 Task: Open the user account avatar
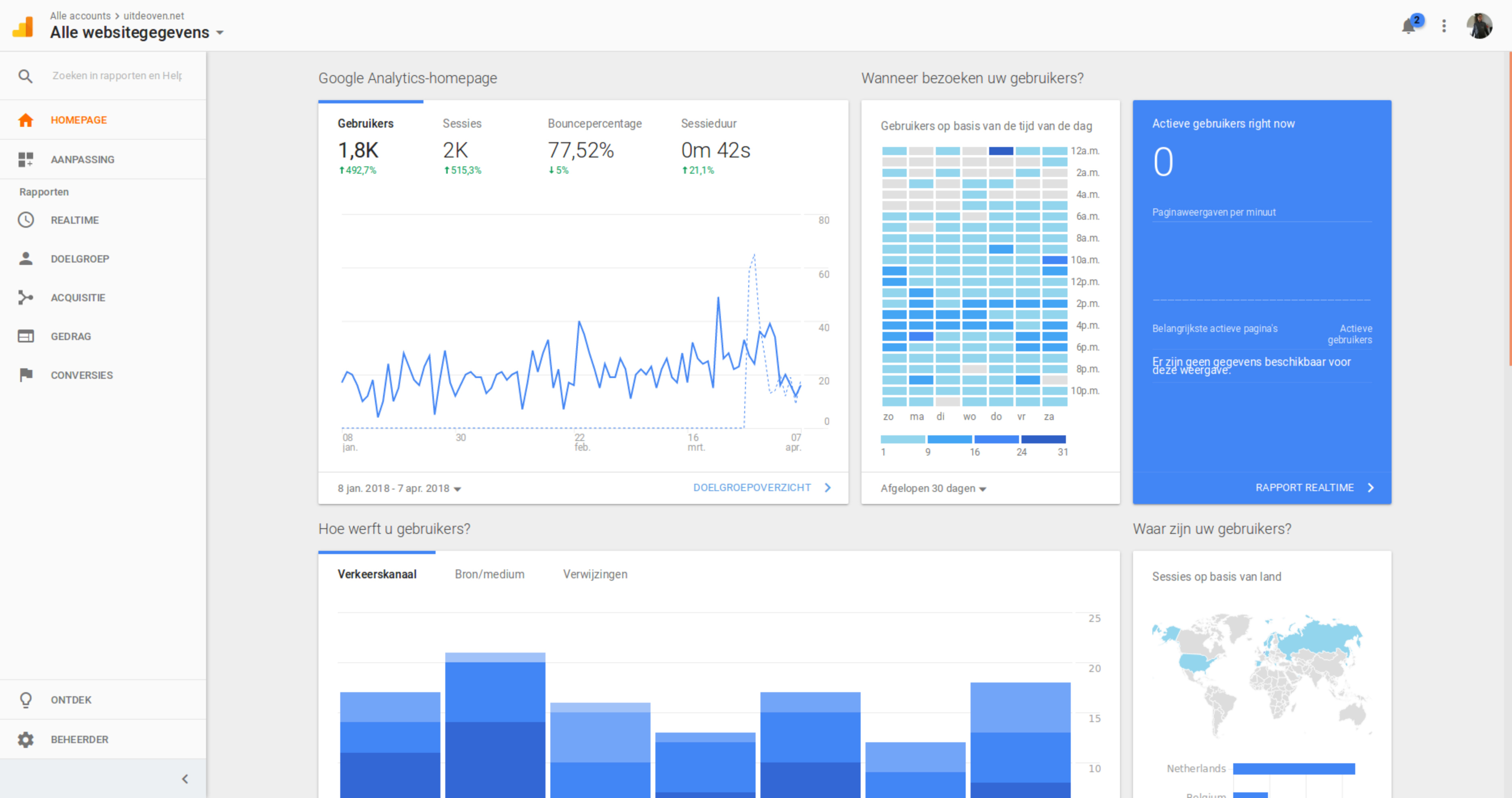click(1479, 26)
